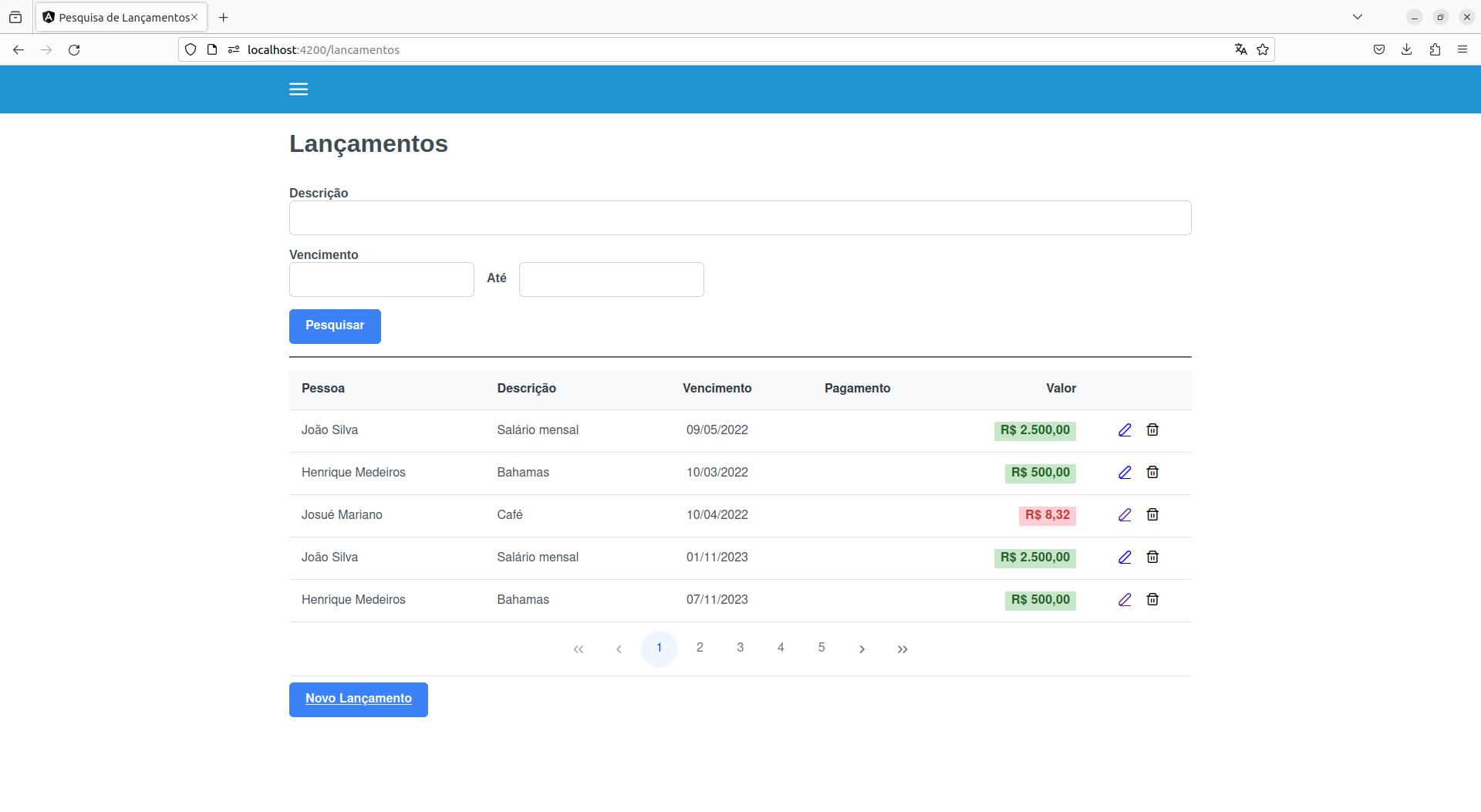Open the page translation icon
1481x812 pixels.
pyautogui.click(x=1240, y=50)
